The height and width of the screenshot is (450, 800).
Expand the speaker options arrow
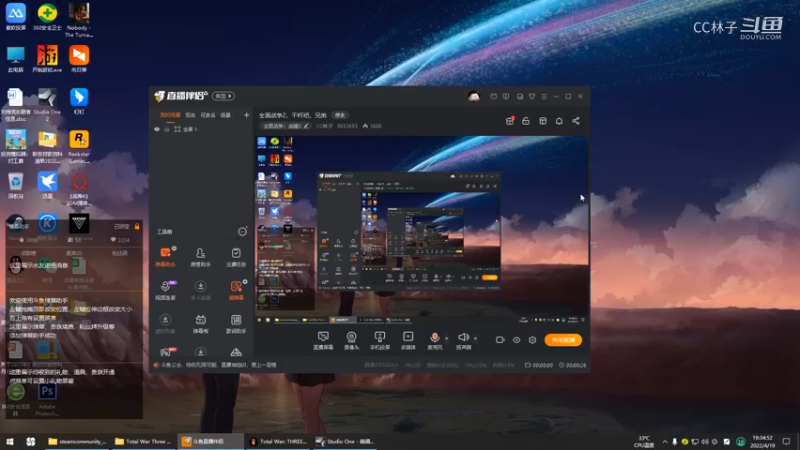click(475, 338)
